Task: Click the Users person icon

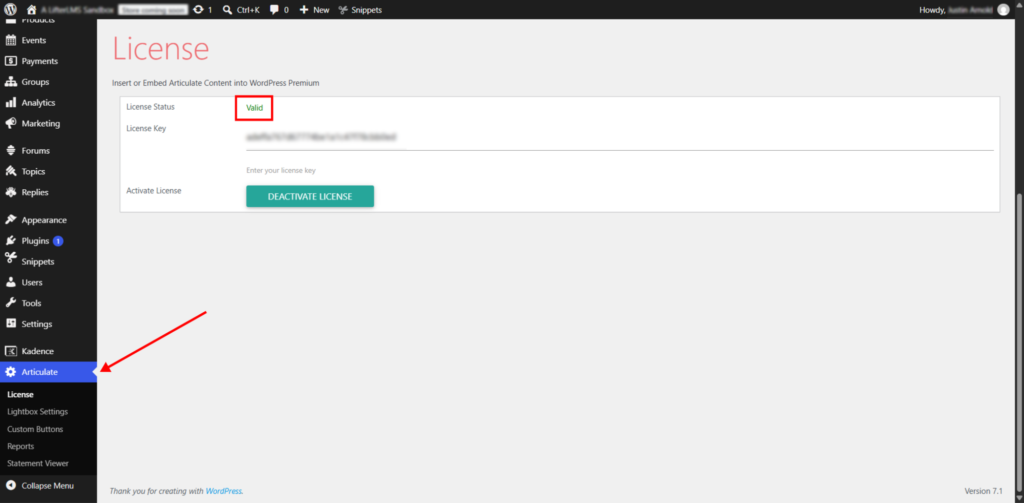Action: (10, 282)
